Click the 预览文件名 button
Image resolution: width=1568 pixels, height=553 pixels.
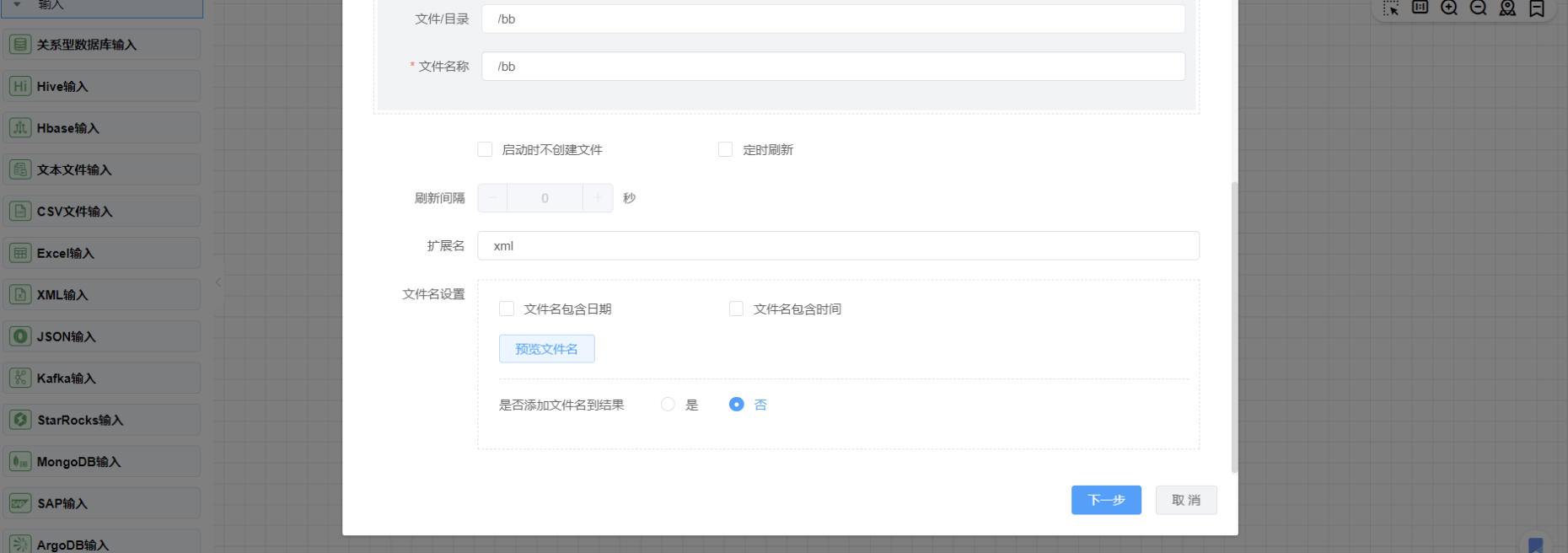pyautogui.click(x=546, y=349)
